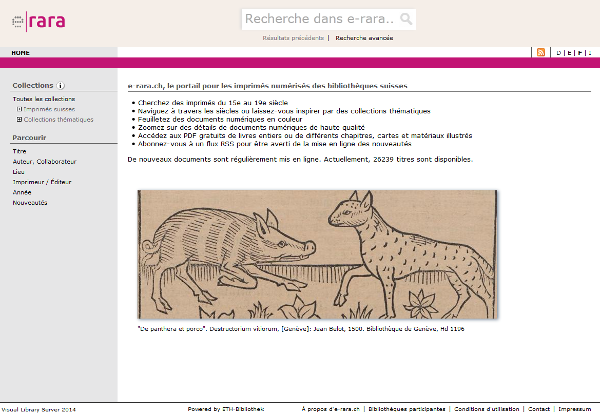Open Conditions d'utilisation footer link
The height and width of the screenshot is (414, 600).
(487, 409)
